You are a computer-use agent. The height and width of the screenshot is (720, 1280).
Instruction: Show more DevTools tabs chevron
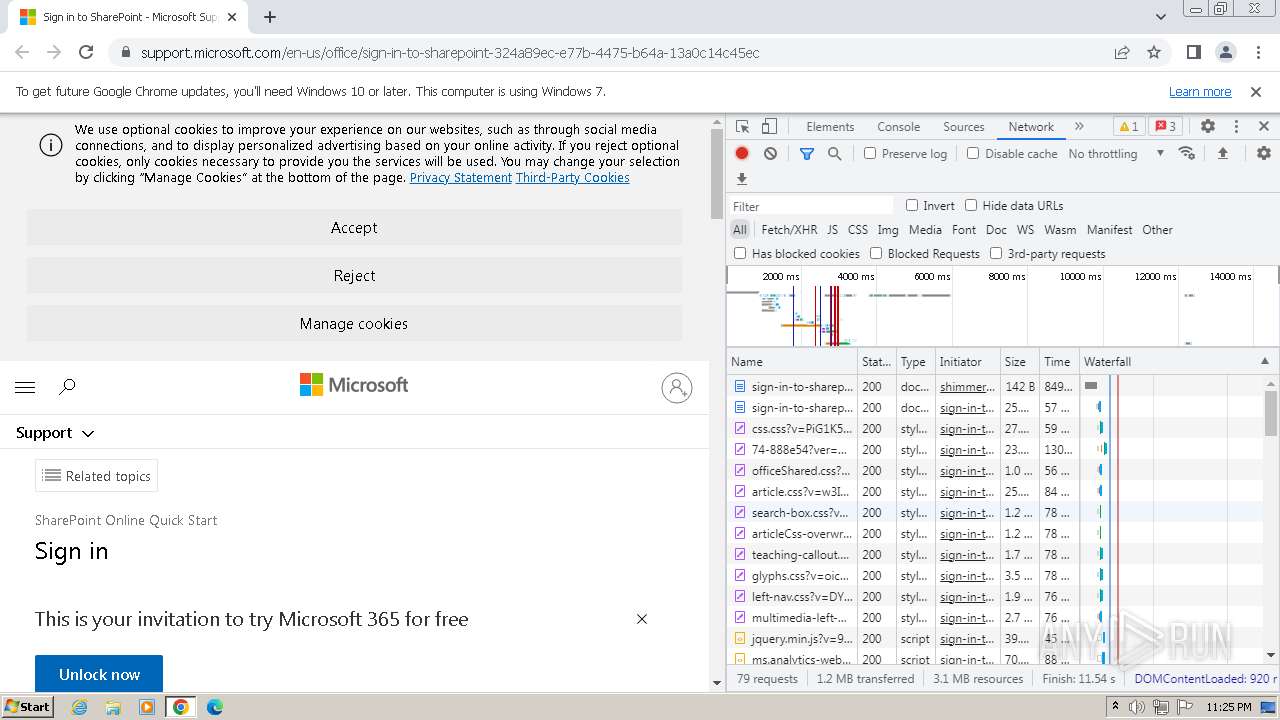[1079, 127]
